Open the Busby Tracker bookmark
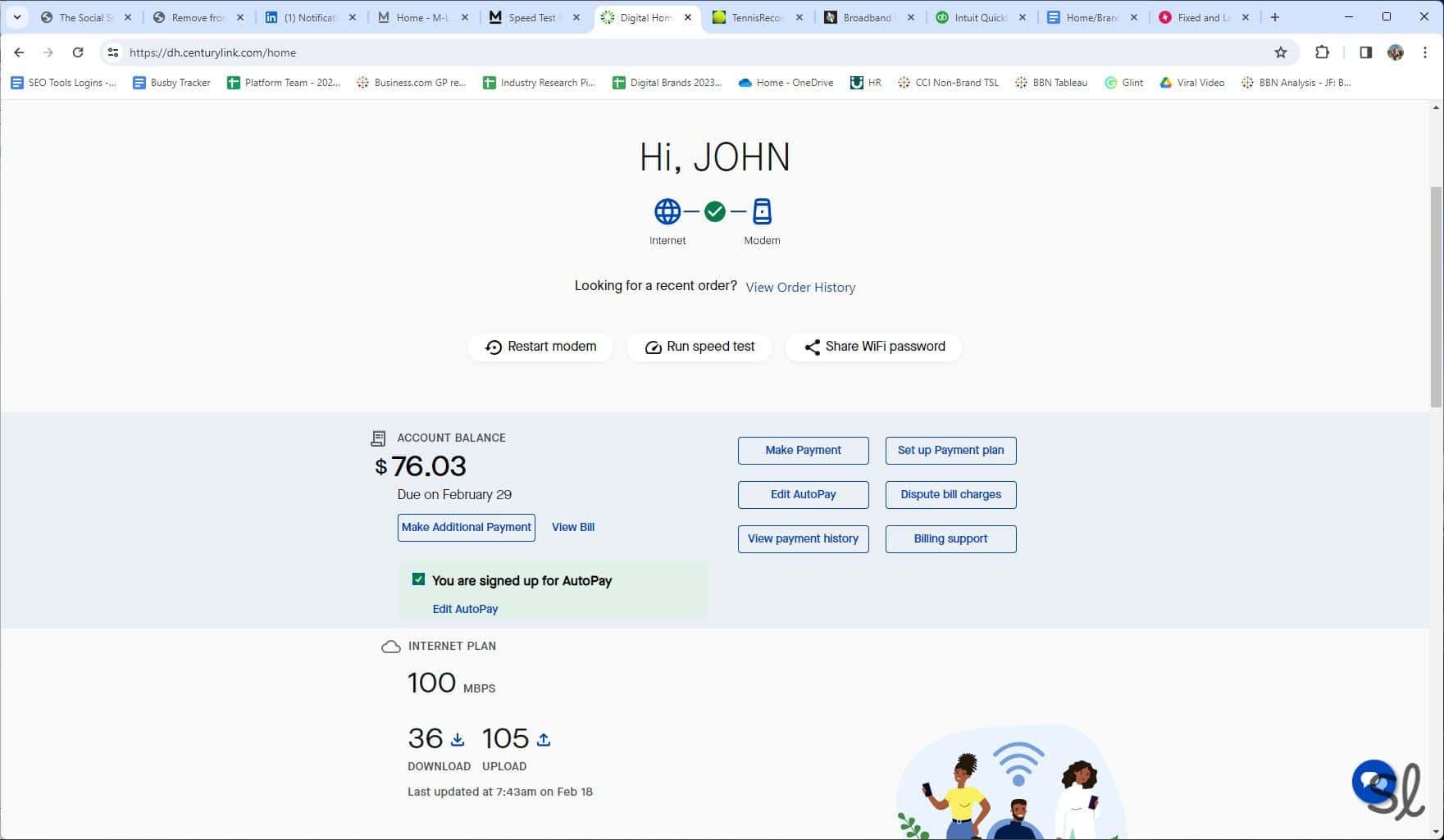The height and width of the screenshot is (840, 1444). click(x=171, y=83)
